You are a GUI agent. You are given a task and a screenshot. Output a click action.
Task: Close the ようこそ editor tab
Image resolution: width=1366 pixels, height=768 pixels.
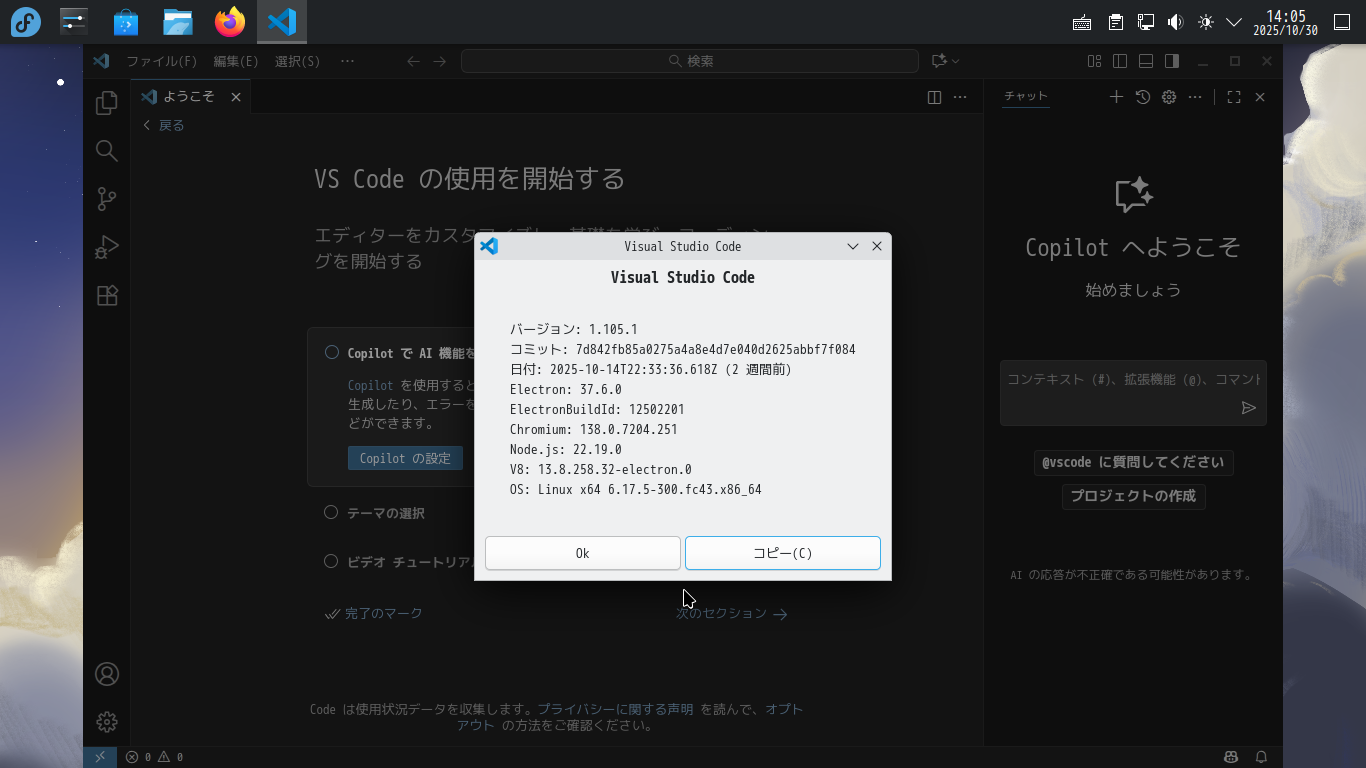coord(236,97)
